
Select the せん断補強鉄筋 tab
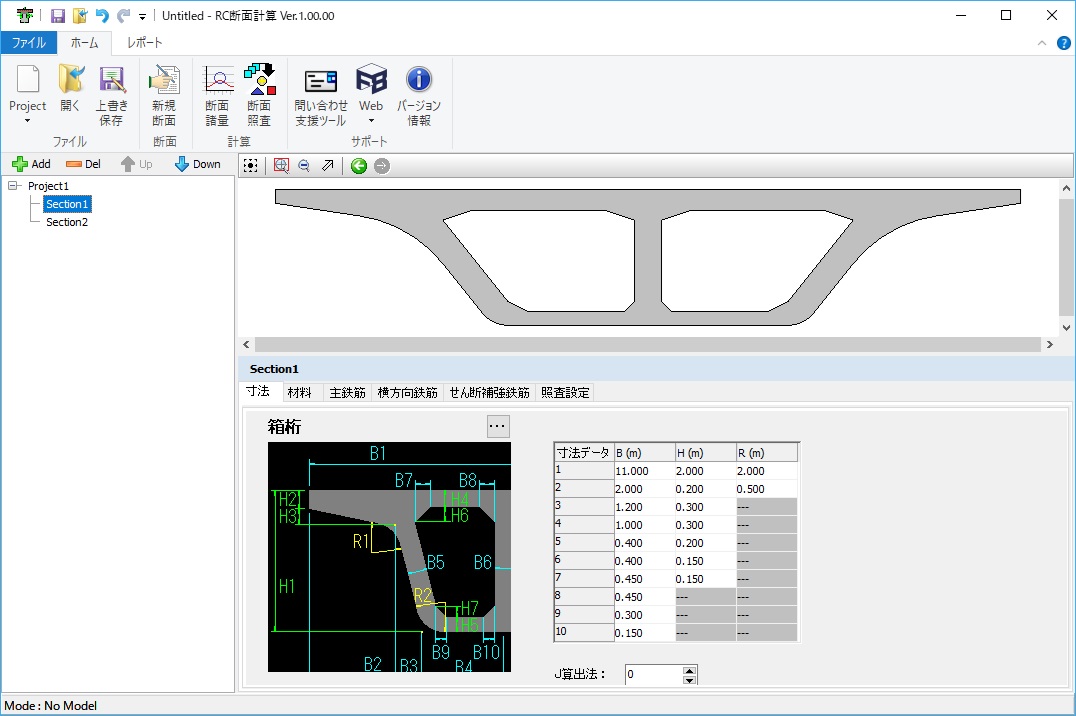tap(489, 393)
